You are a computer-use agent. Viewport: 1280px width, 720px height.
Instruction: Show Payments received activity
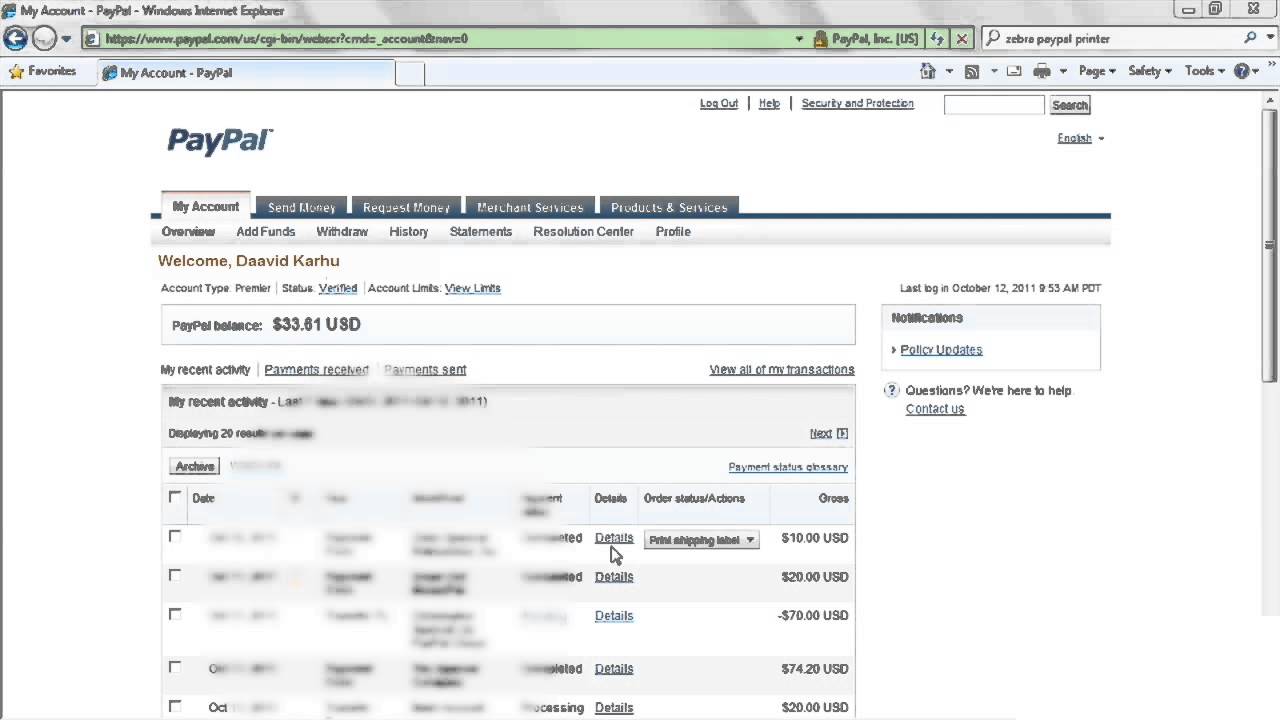[316, 370]
